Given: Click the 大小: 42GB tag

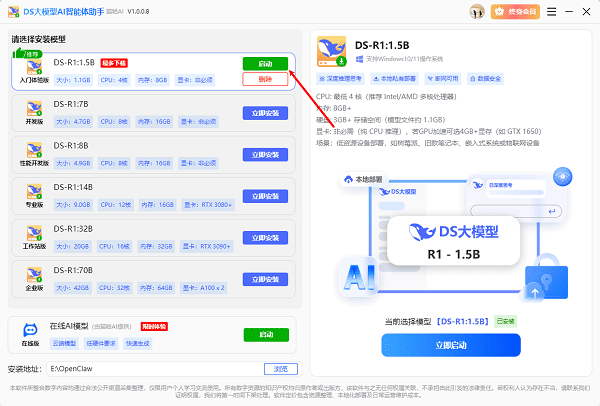Looking at the screenshot, I should coord(72,288).
